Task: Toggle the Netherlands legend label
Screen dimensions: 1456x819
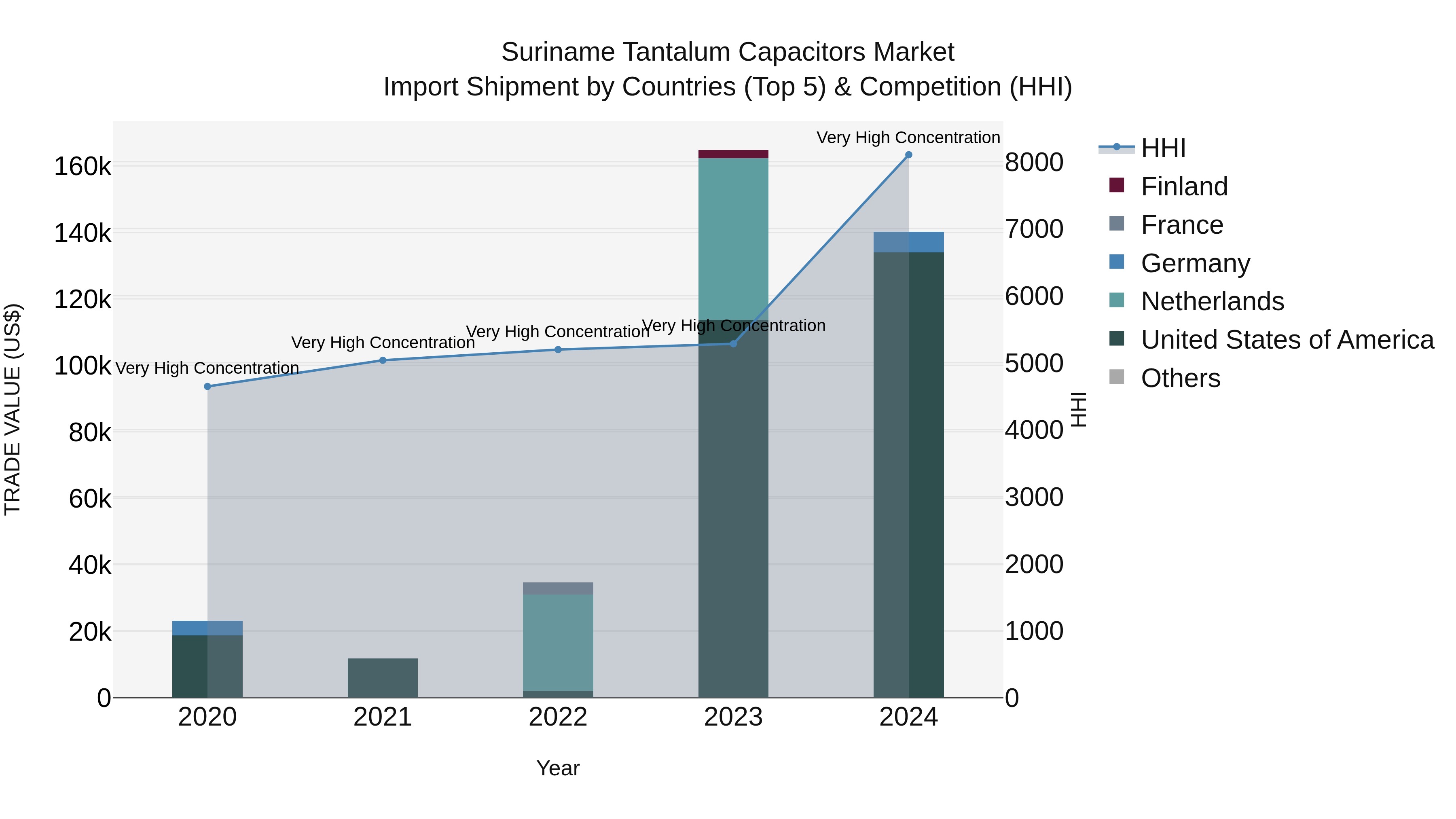Action: [1213, 301]
